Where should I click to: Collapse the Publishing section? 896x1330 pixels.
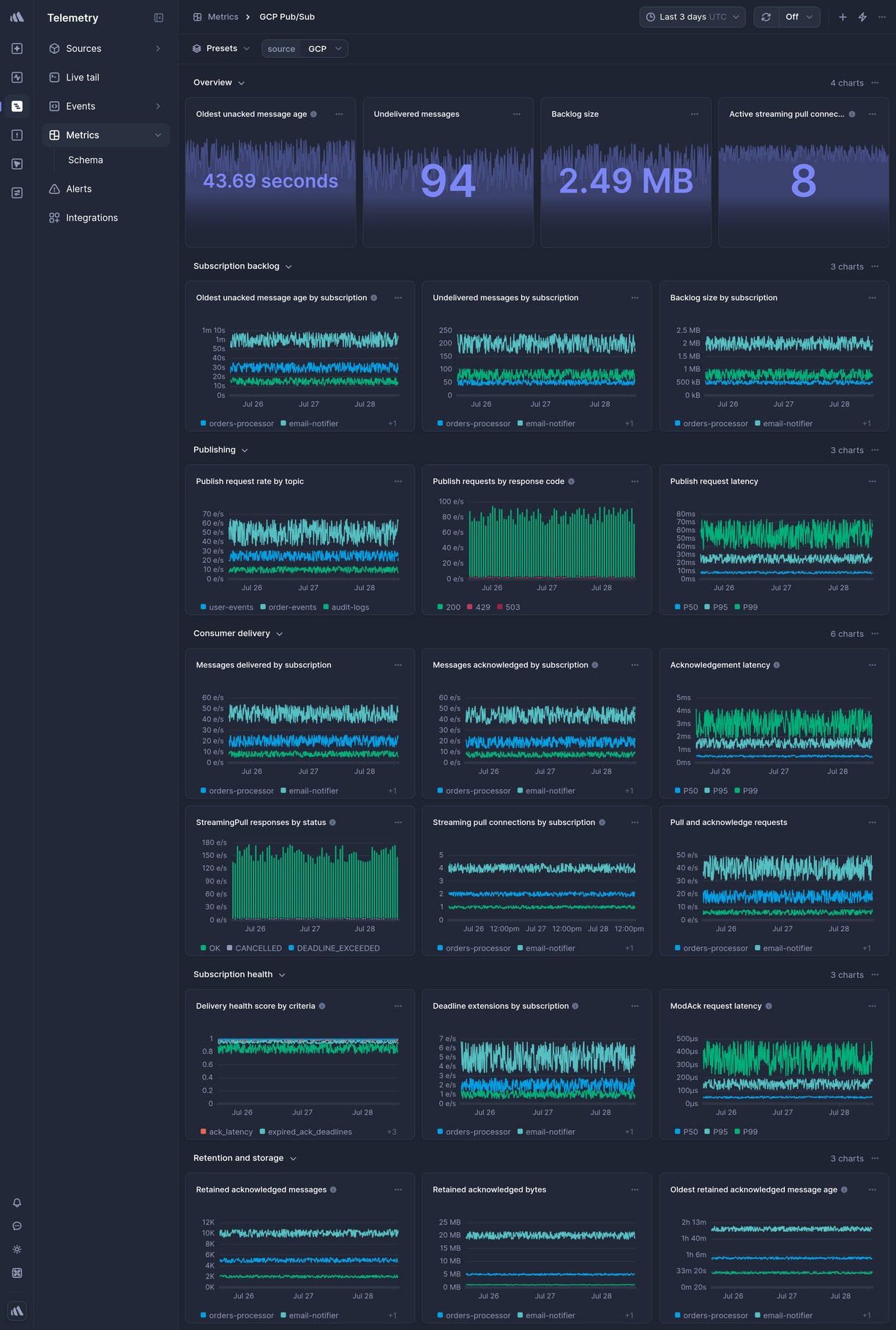click(x=220, y=450)
